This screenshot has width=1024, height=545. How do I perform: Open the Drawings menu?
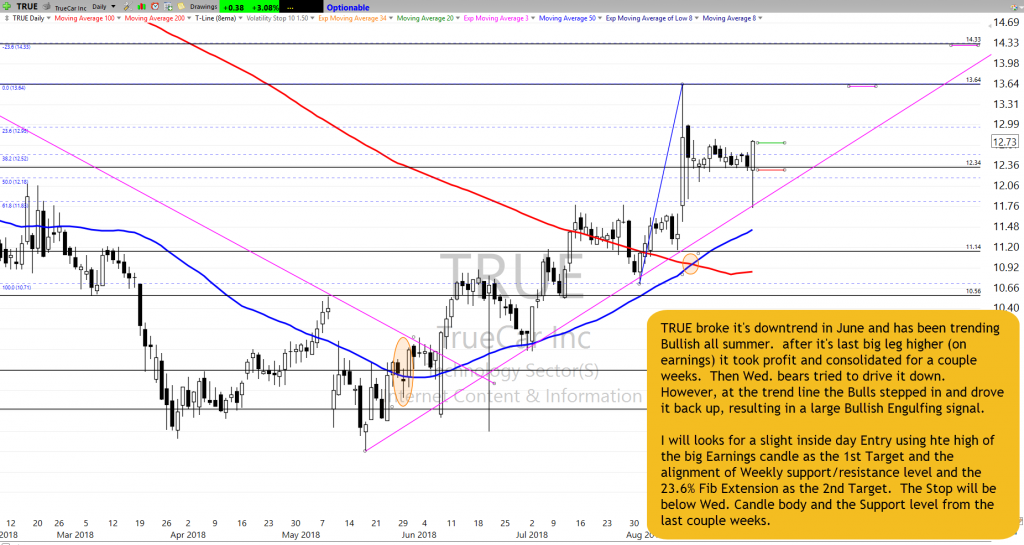coord(204,7)
